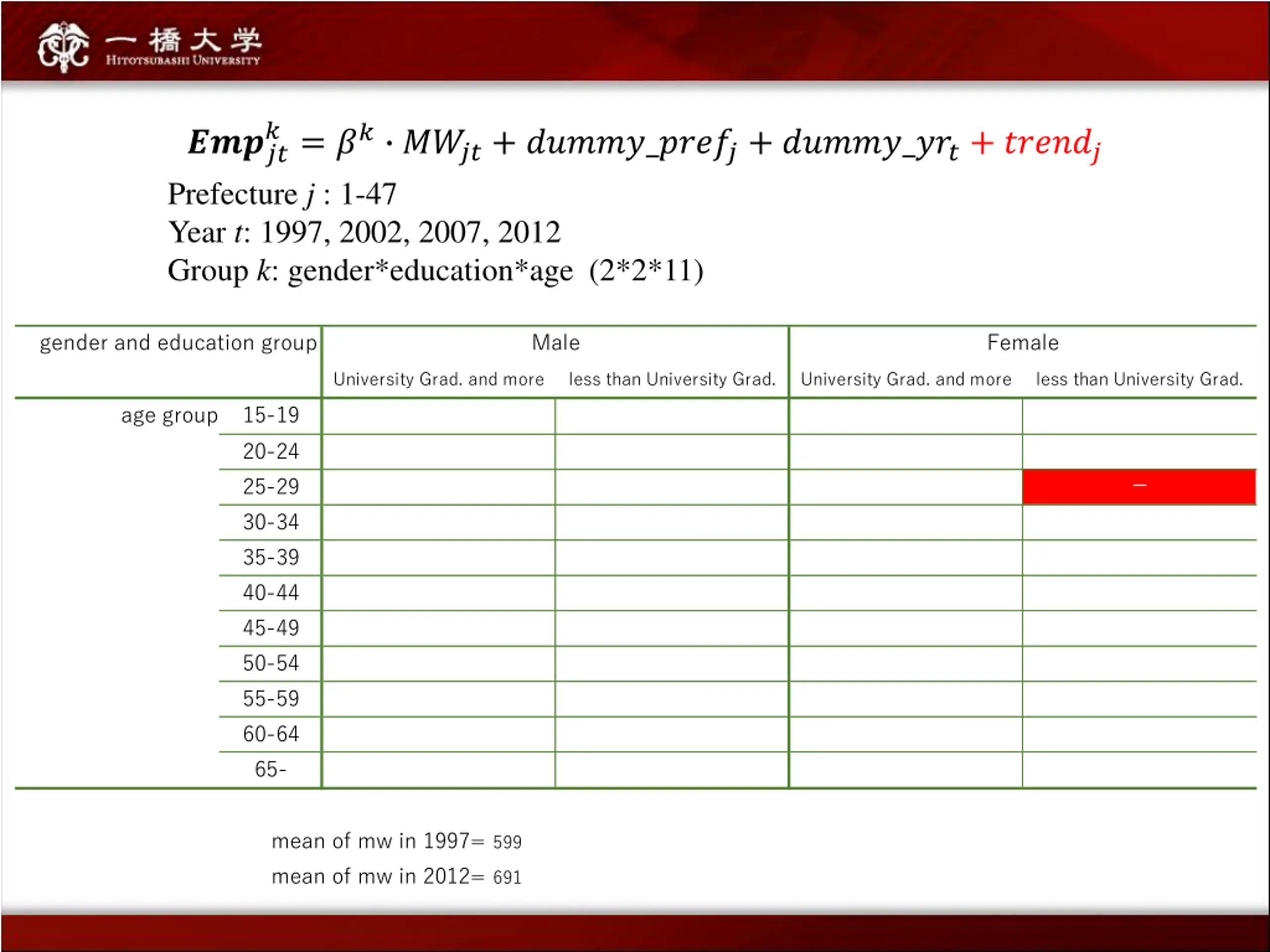The image size is (1270, 952).
Task: Select the 25-29 age row label
Action: click(271, 486)
